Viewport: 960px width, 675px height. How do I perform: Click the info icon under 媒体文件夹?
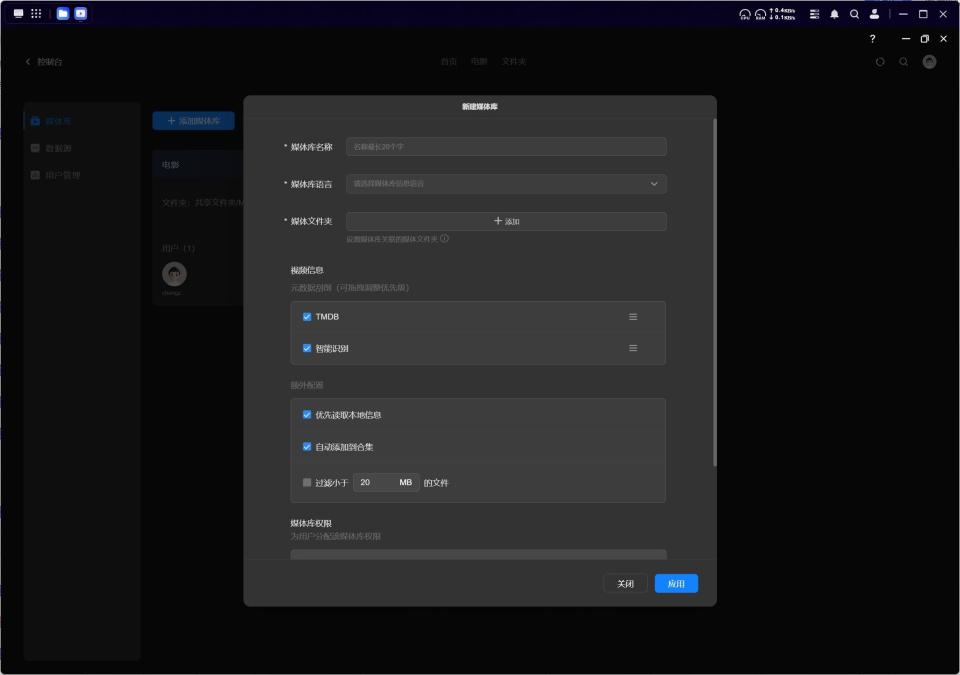pyautogui.click(x=444, y=238)
